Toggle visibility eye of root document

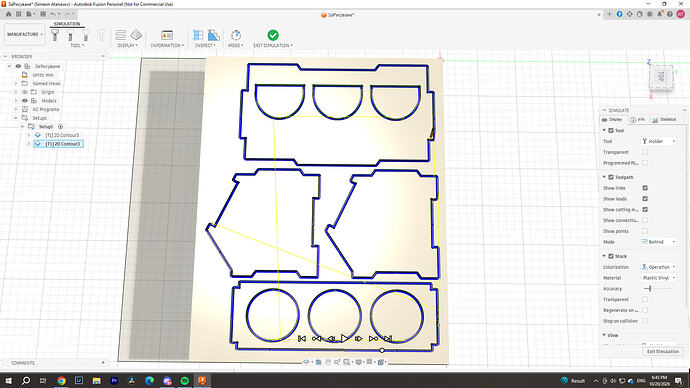click(18, 66)
